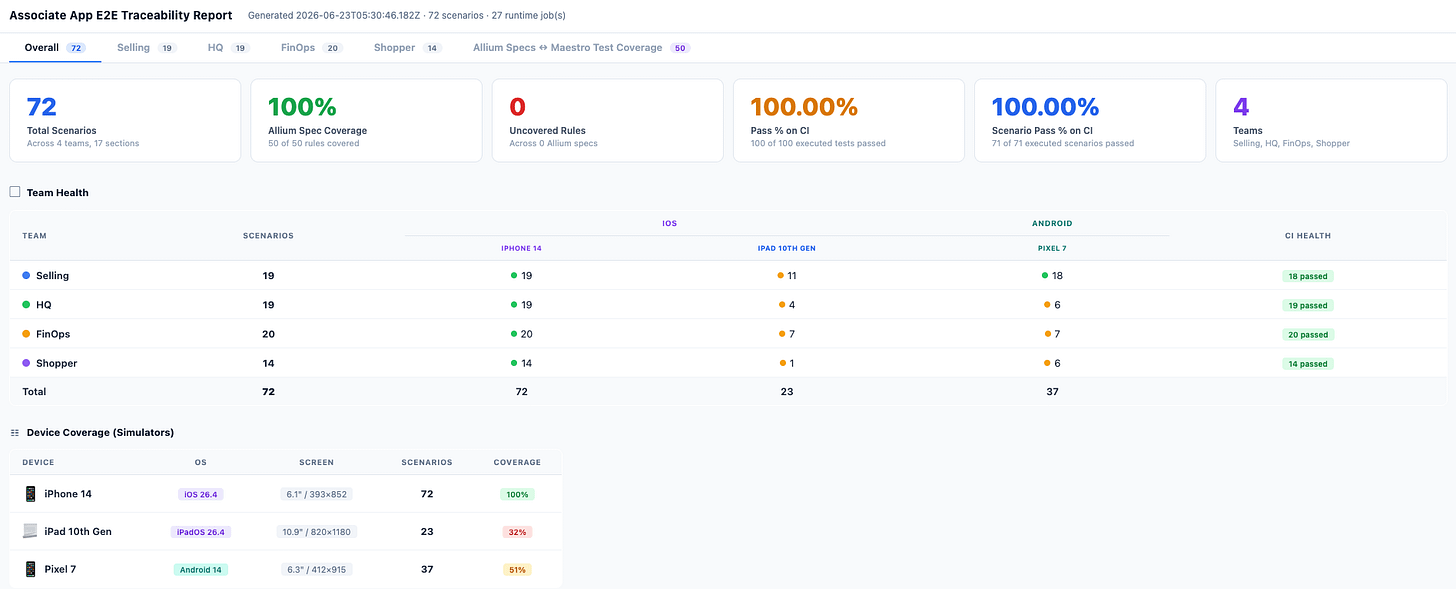Open the HQ tab
1456x589 pixels.
tap(228, 47)
